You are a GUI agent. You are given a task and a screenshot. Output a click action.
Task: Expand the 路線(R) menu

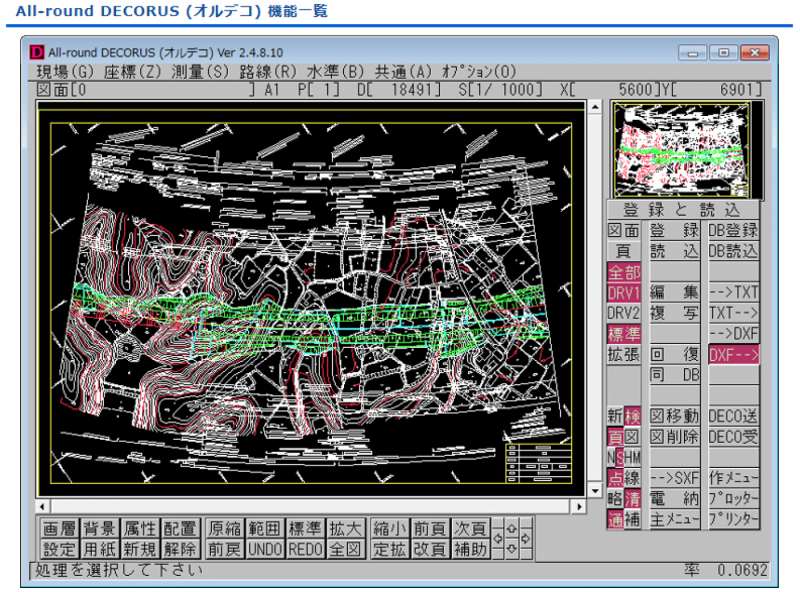tap(269, 72)
